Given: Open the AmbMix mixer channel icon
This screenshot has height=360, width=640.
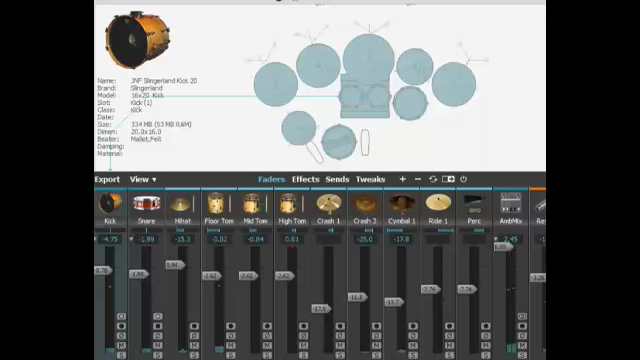Looking at the screenshot, I should [511, 202].
